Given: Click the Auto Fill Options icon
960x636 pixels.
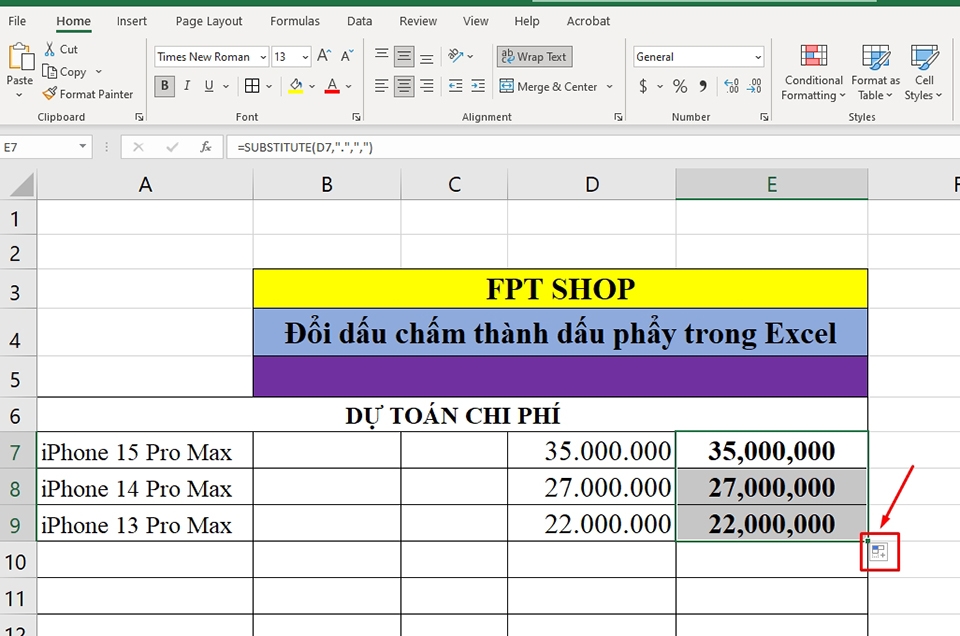Looking at the screenshot, I should tap(879, 552).
